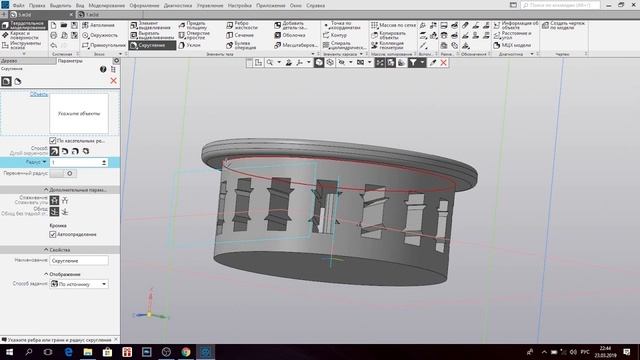Collapse Дополнительные параметры section

click(46, 190)
